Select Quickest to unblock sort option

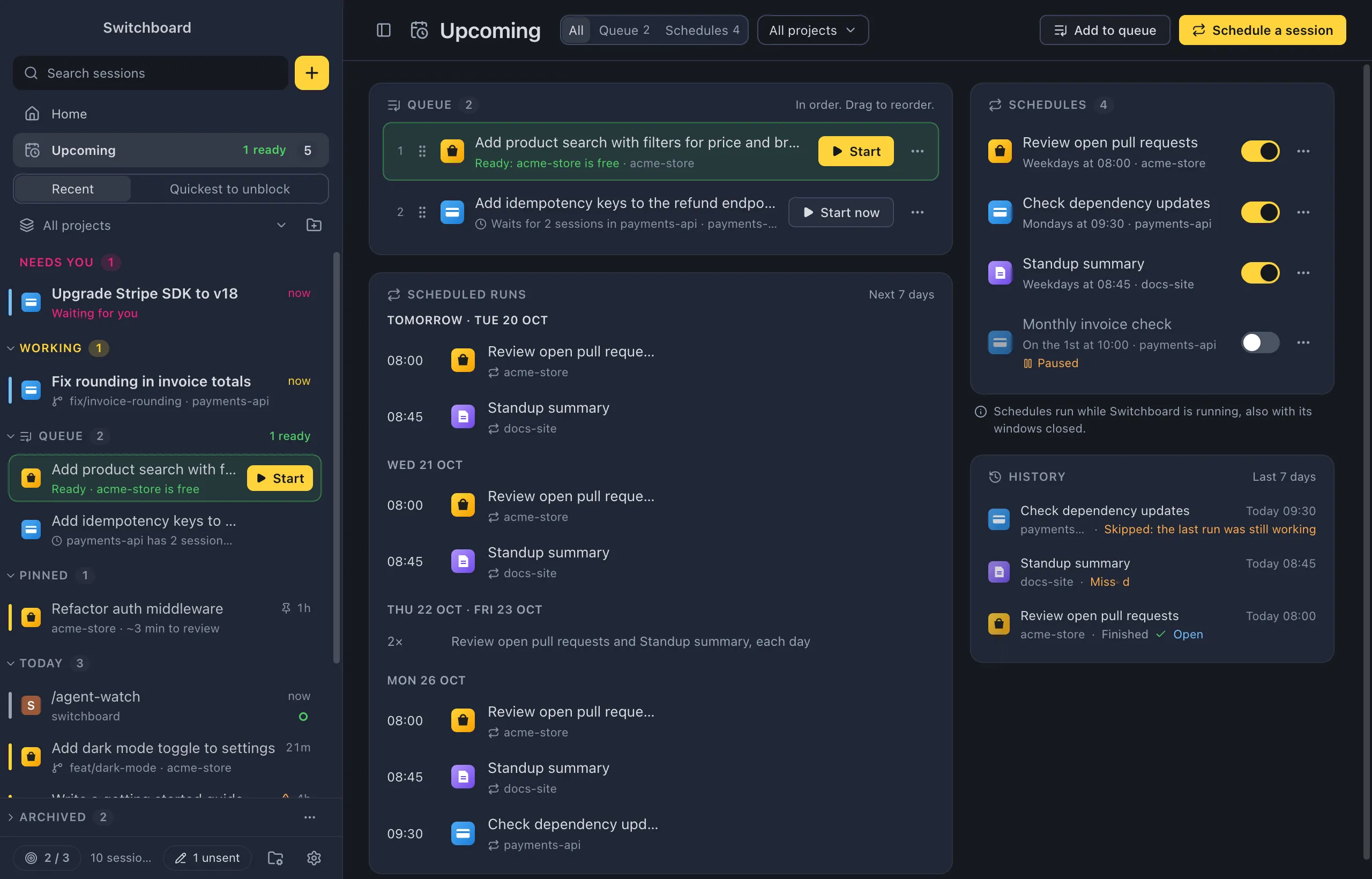(229, 189)
